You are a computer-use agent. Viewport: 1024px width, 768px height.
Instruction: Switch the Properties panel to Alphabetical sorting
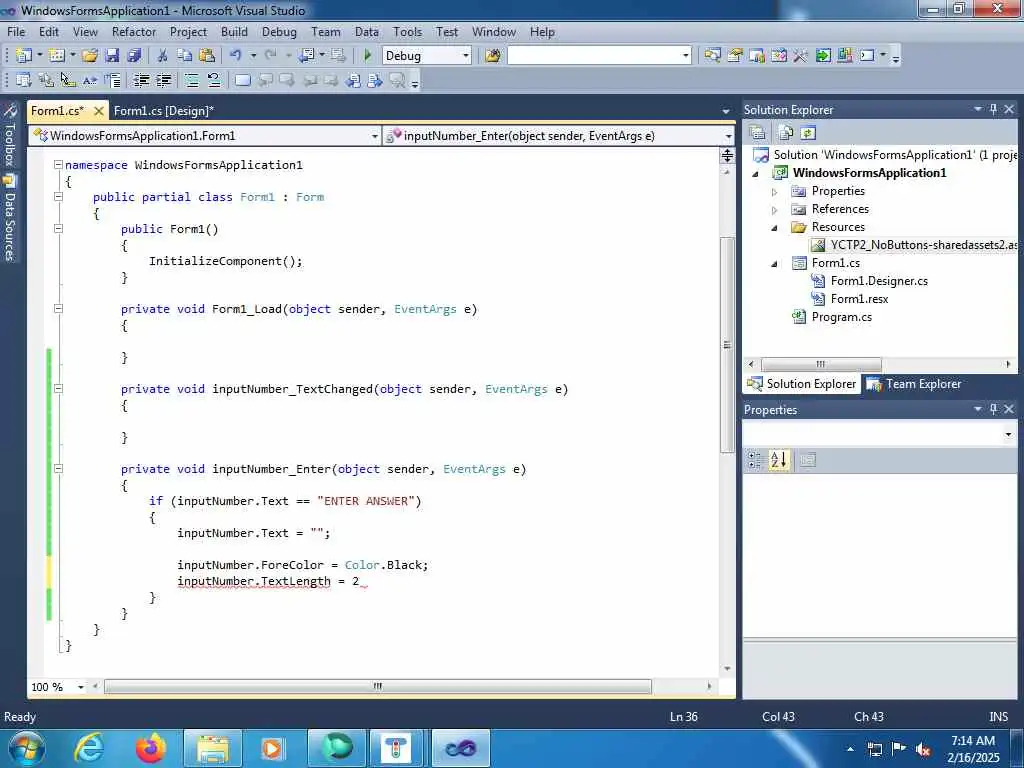pyautogui.click(x=778, y=460)
